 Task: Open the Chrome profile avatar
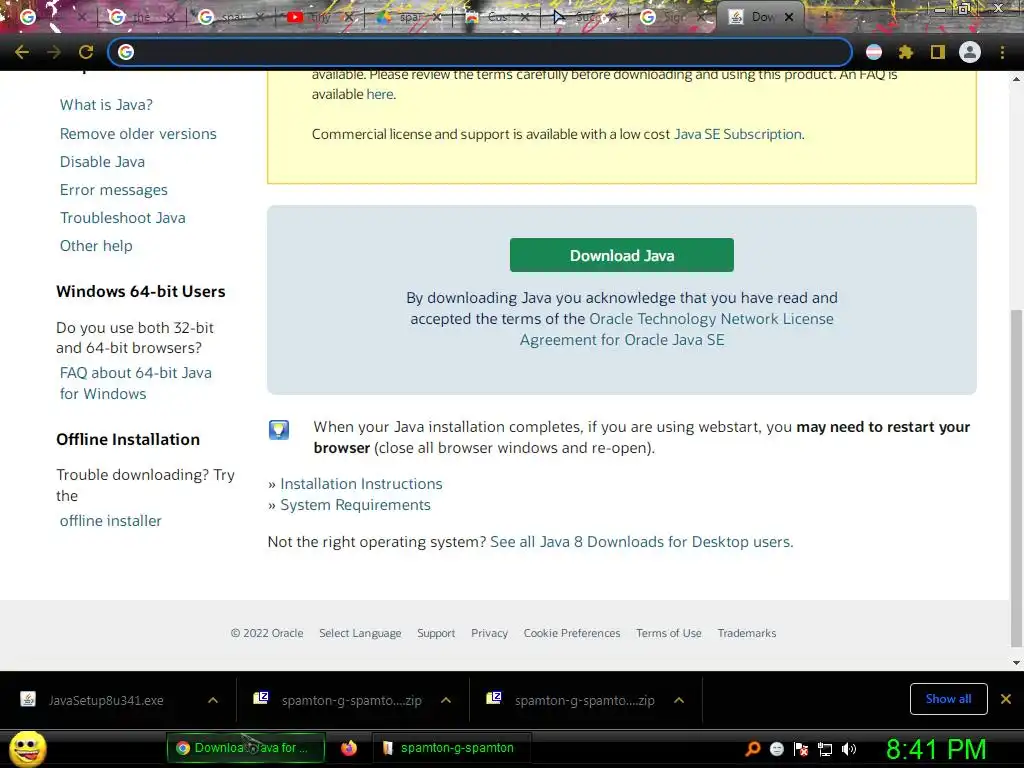pyautogui.click(x=970, y=52)
